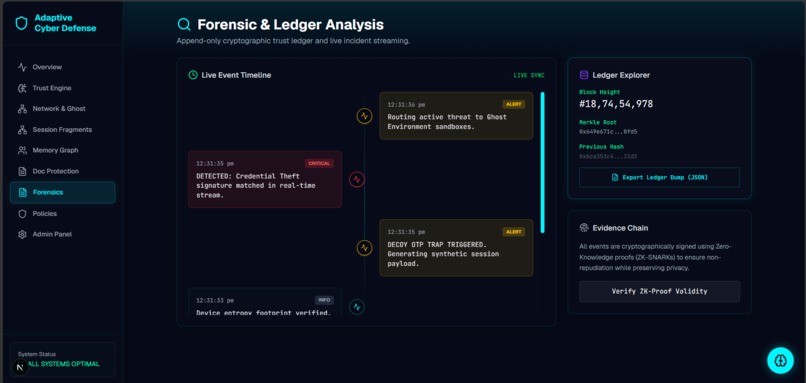Open the Routing active threat event card
Screen dimensions: 806x383
click(x=456, y=116)
